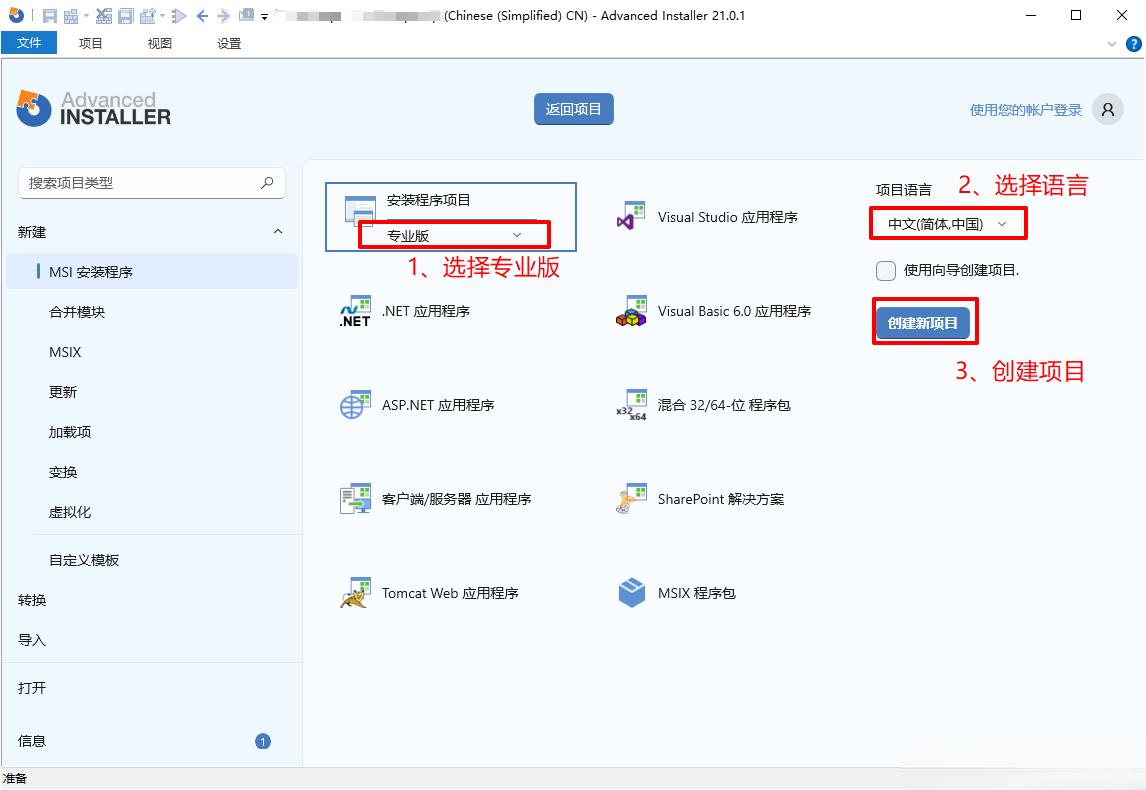
Task: Enable the 使用向导创建项目 checkbox
Action: click(886, 271)
